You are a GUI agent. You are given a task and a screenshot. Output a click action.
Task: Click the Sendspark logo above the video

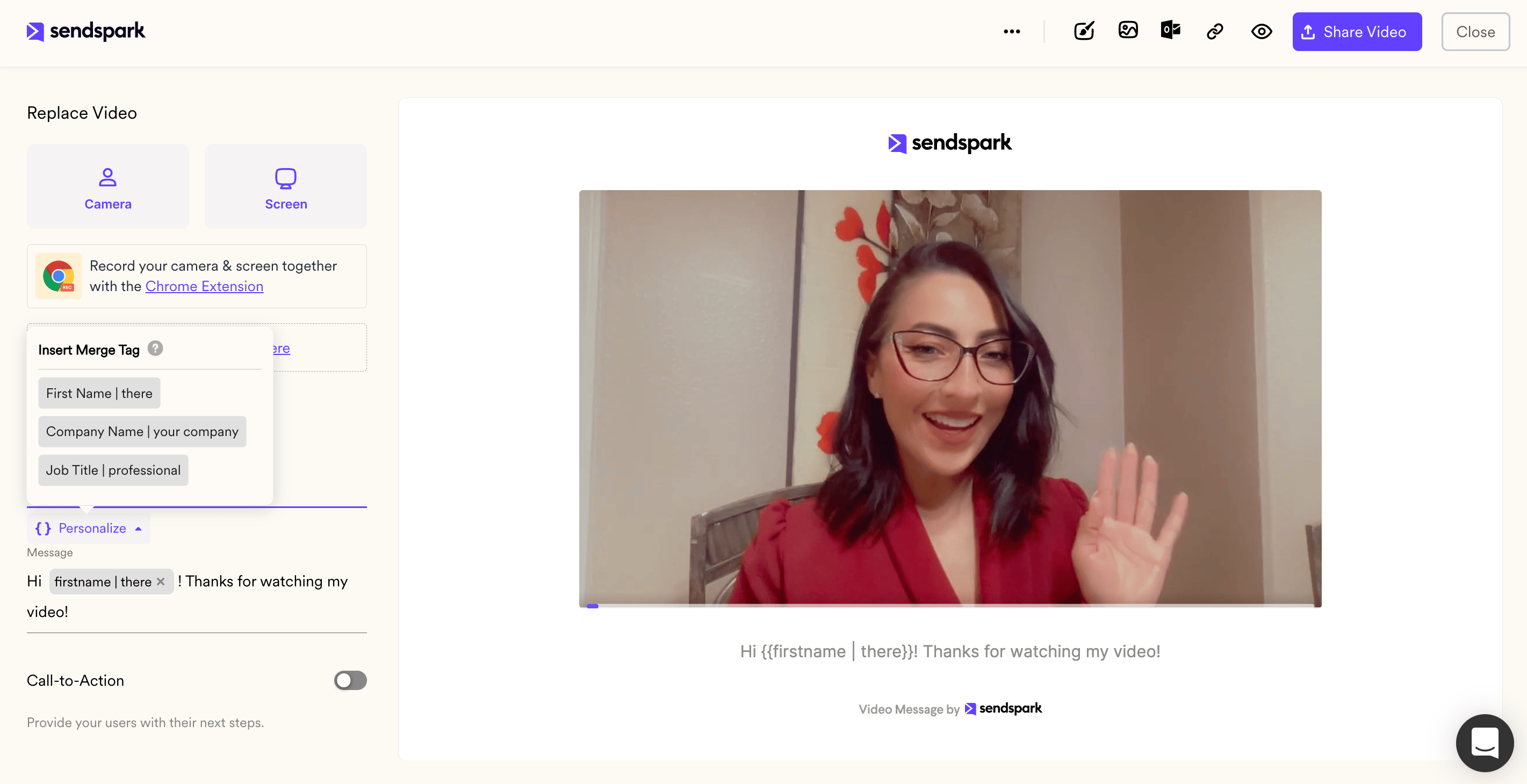click(949, 143)
